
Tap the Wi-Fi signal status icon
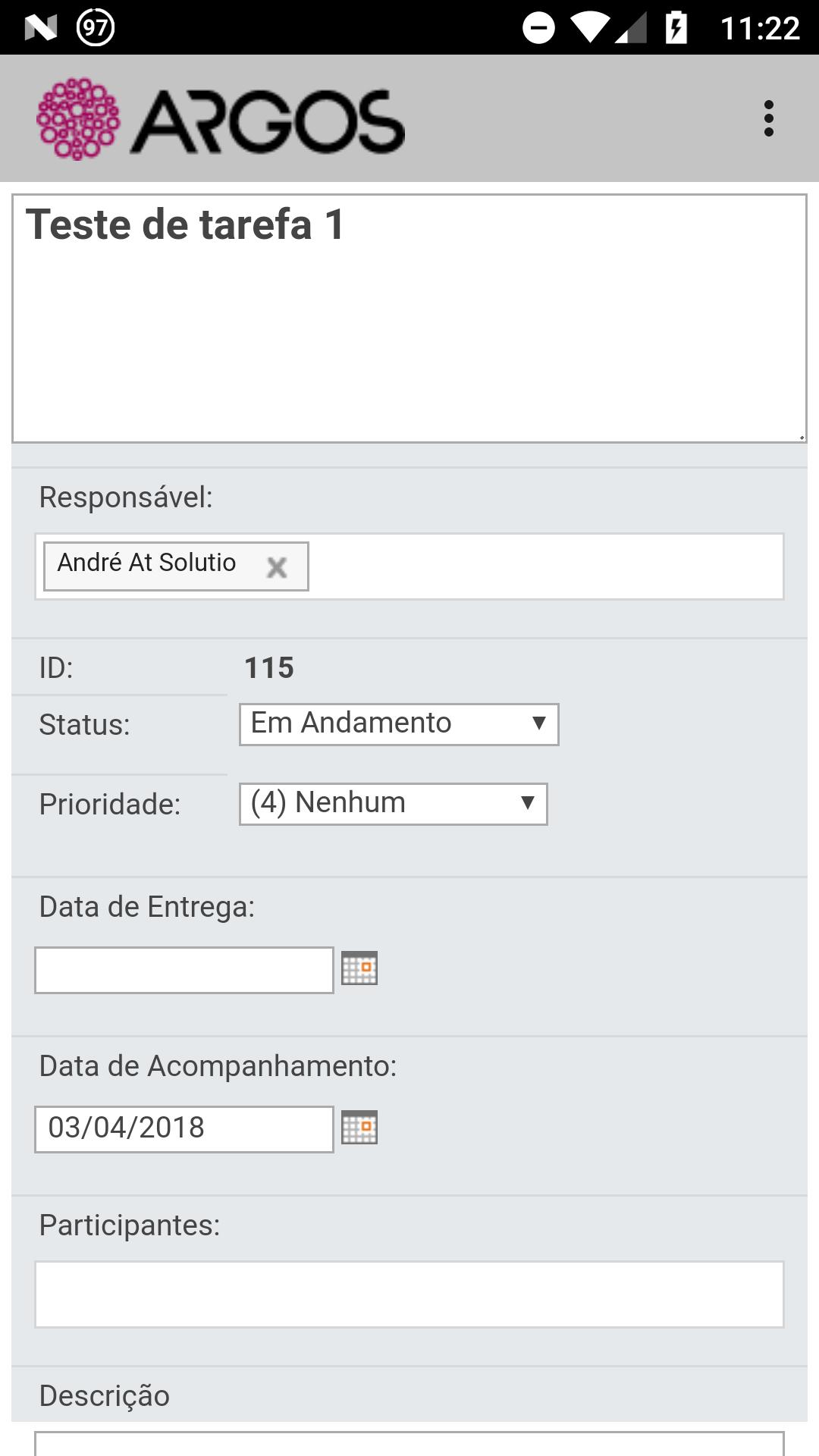(591, 27)
